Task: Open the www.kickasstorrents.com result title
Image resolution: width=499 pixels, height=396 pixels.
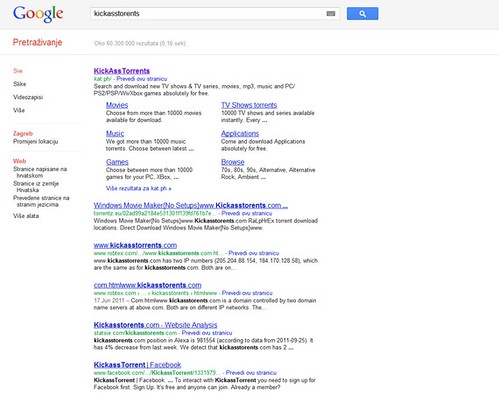Action: point(135,245)
